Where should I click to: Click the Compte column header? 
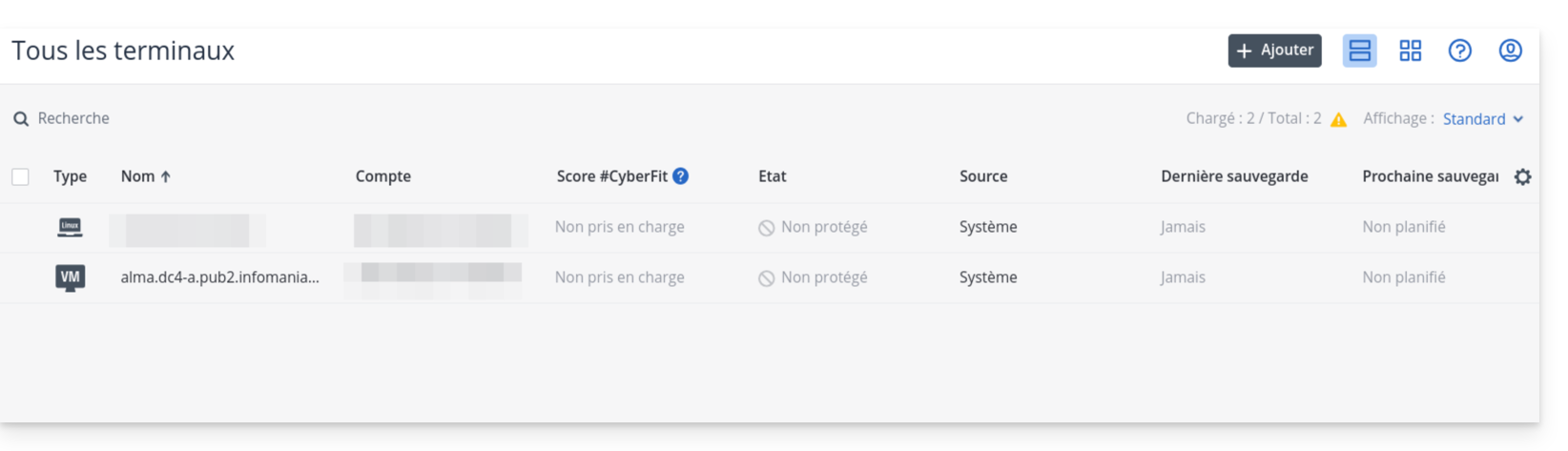(382, 176)
